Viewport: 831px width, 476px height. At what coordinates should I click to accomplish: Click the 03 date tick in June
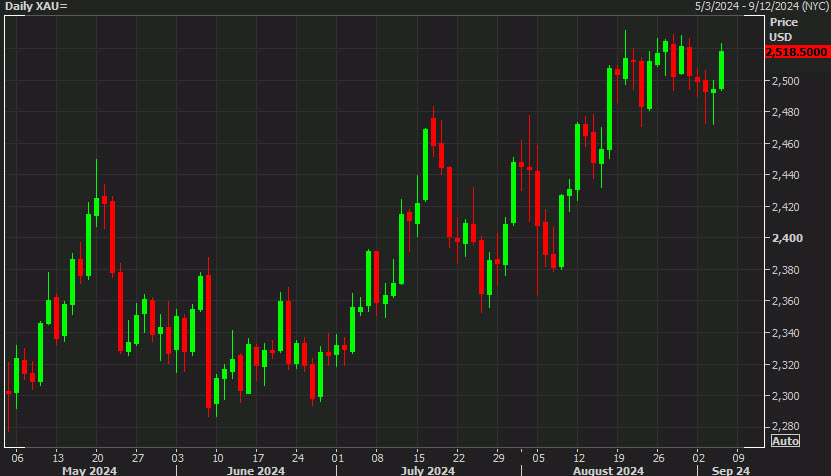click(x=178, y=458)
